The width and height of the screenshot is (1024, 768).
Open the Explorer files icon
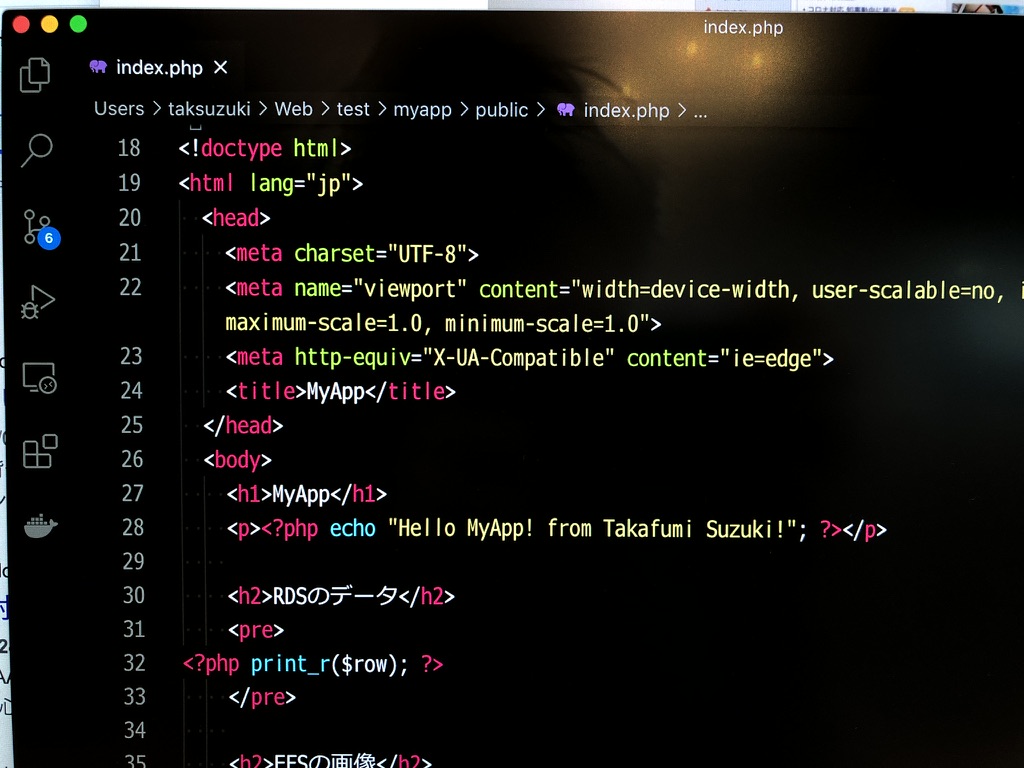coord(36,75)
